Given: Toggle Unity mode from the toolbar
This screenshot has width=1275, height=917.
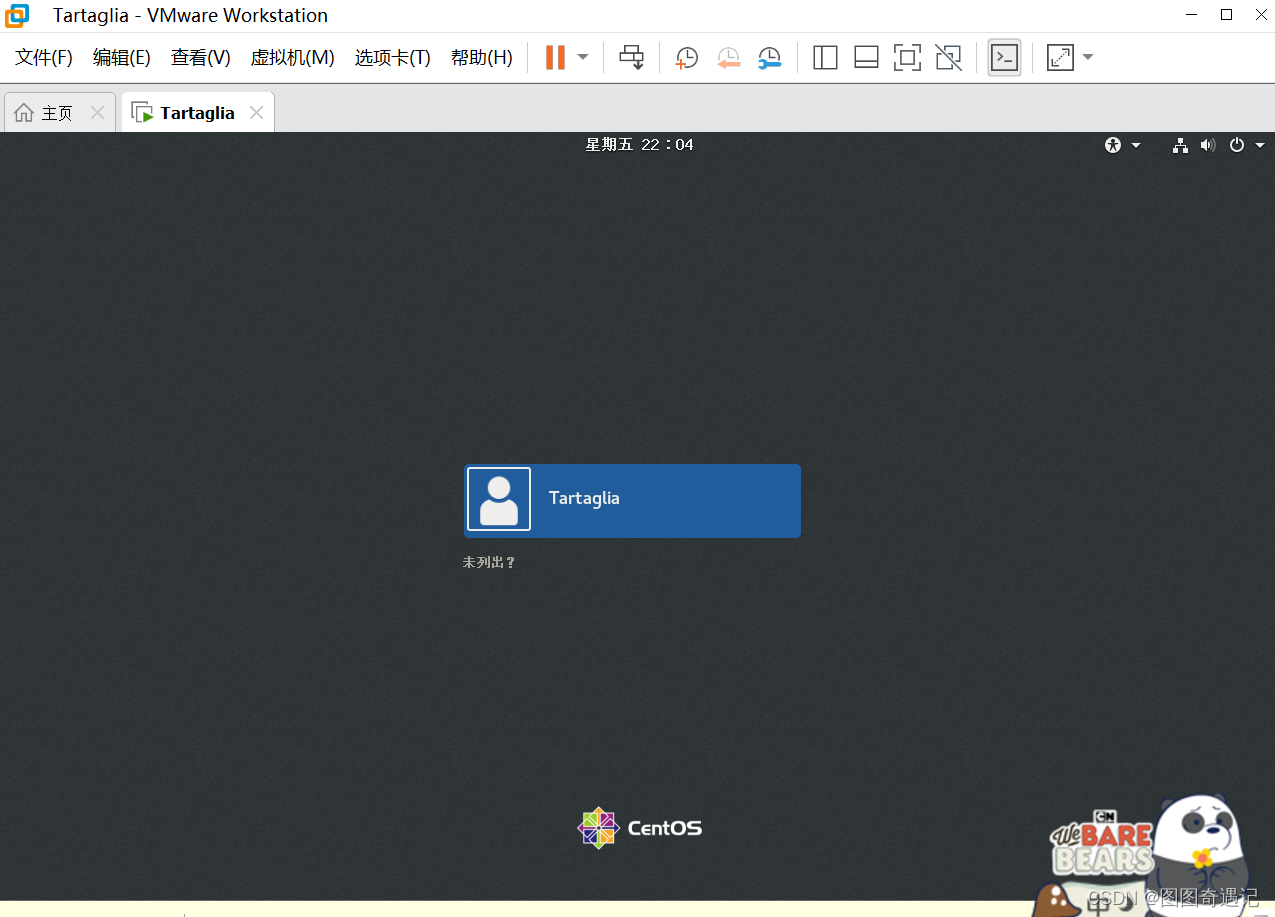Looking at the screenshot, I should 948,58.
